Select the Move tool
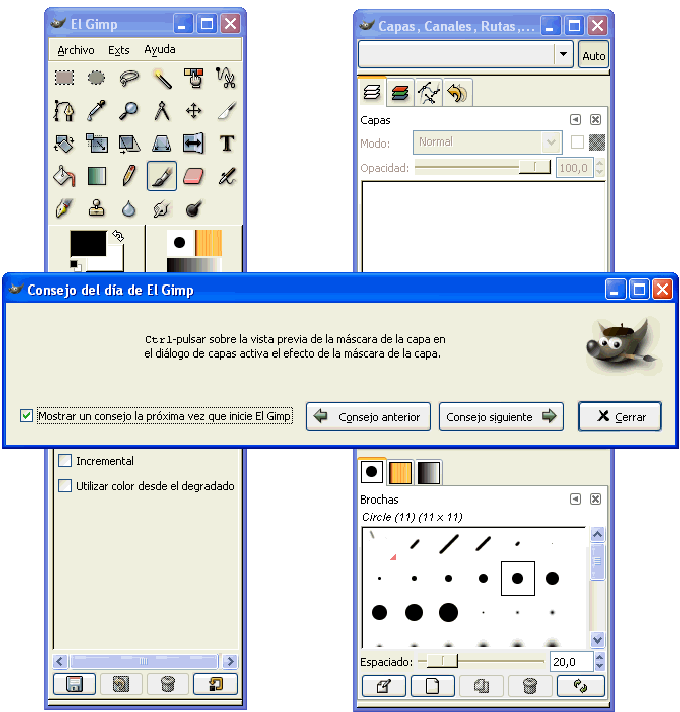The height and width of the screenshot is (712, 680). coord(194,111)
